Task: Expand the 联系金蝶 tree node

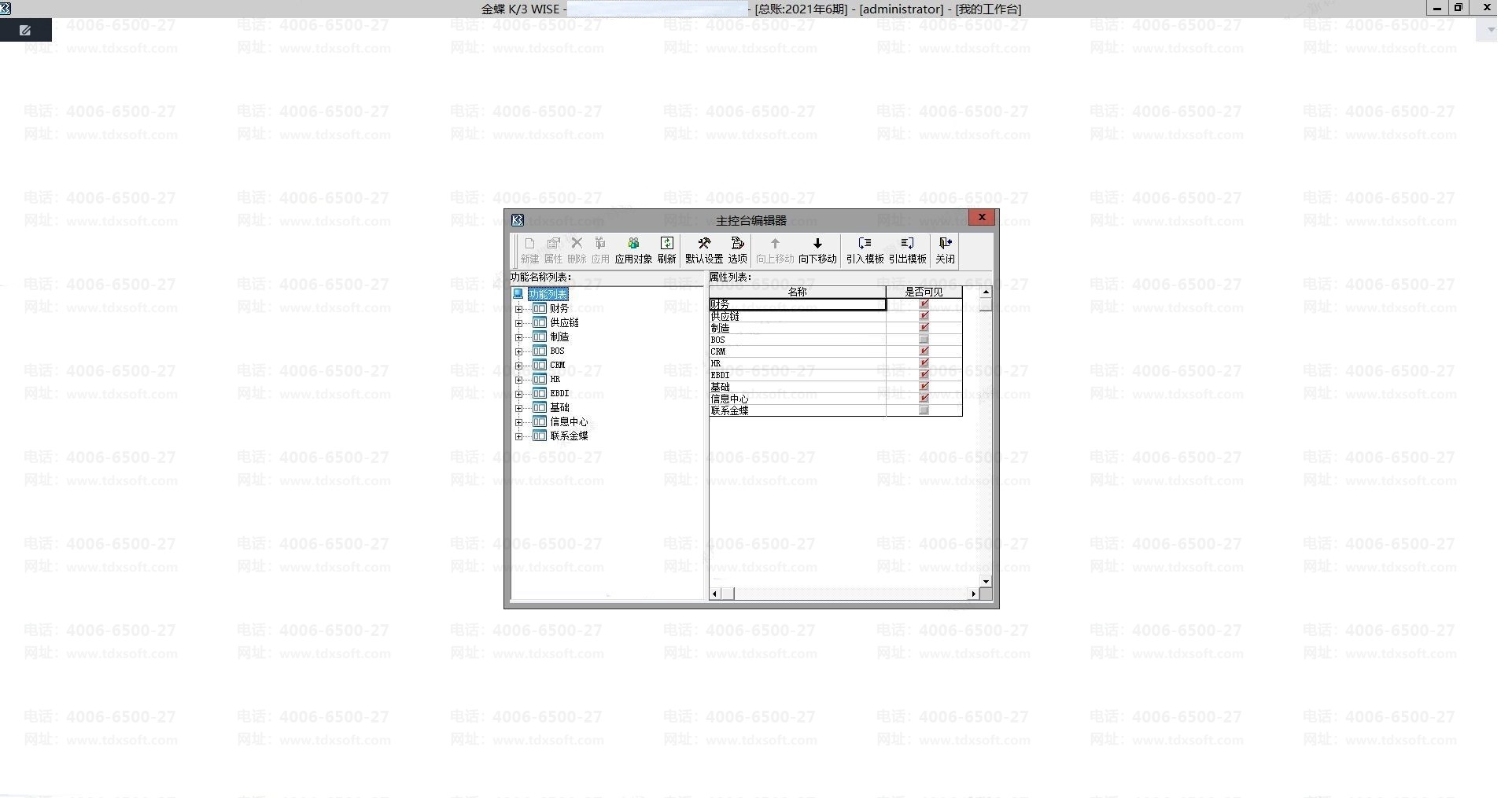Action: (x=518, y=436)
